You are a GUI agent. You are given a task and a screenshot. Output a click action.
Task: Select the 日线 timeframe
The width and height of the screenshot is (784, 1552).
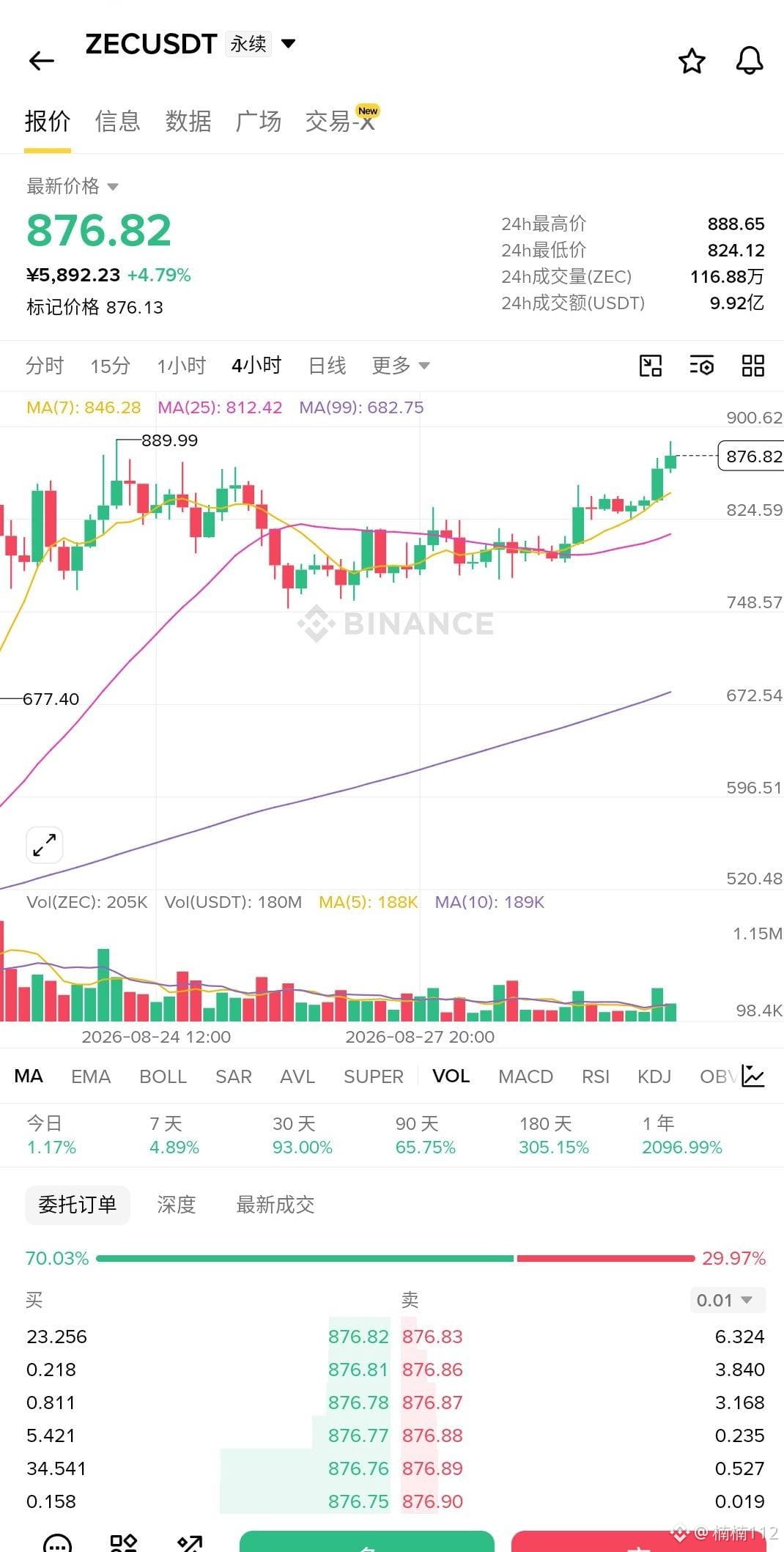click(327, 365)
